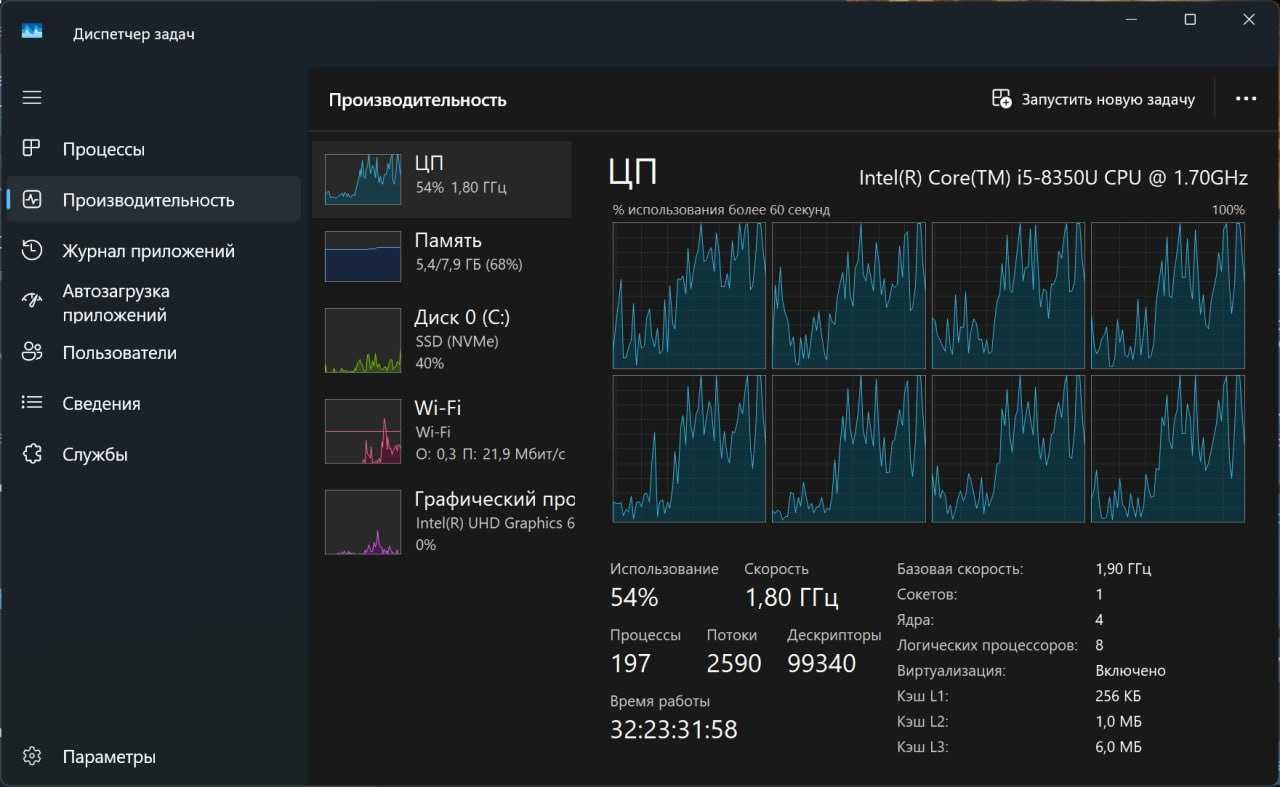
Task: Click the Процессы sidebar icon
Action: [32, 149]
